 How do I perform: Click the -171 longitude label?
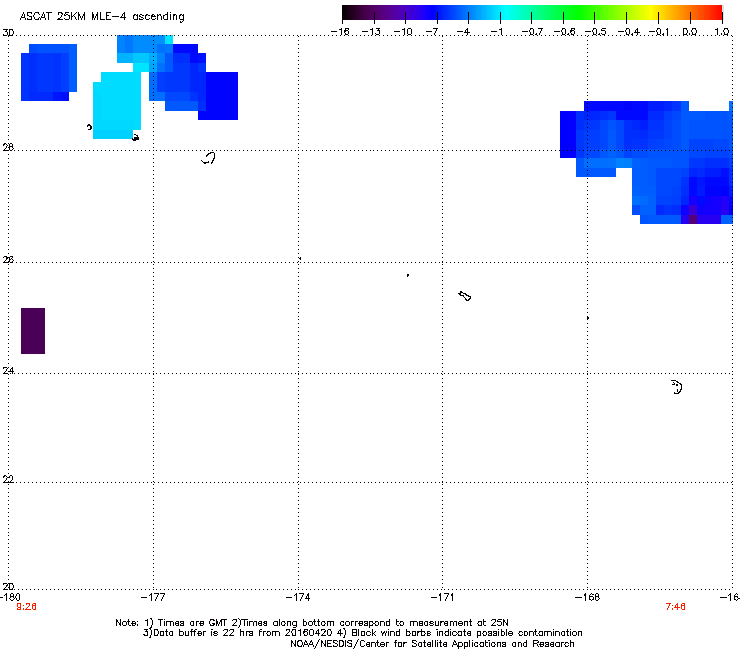click(443, 597)
